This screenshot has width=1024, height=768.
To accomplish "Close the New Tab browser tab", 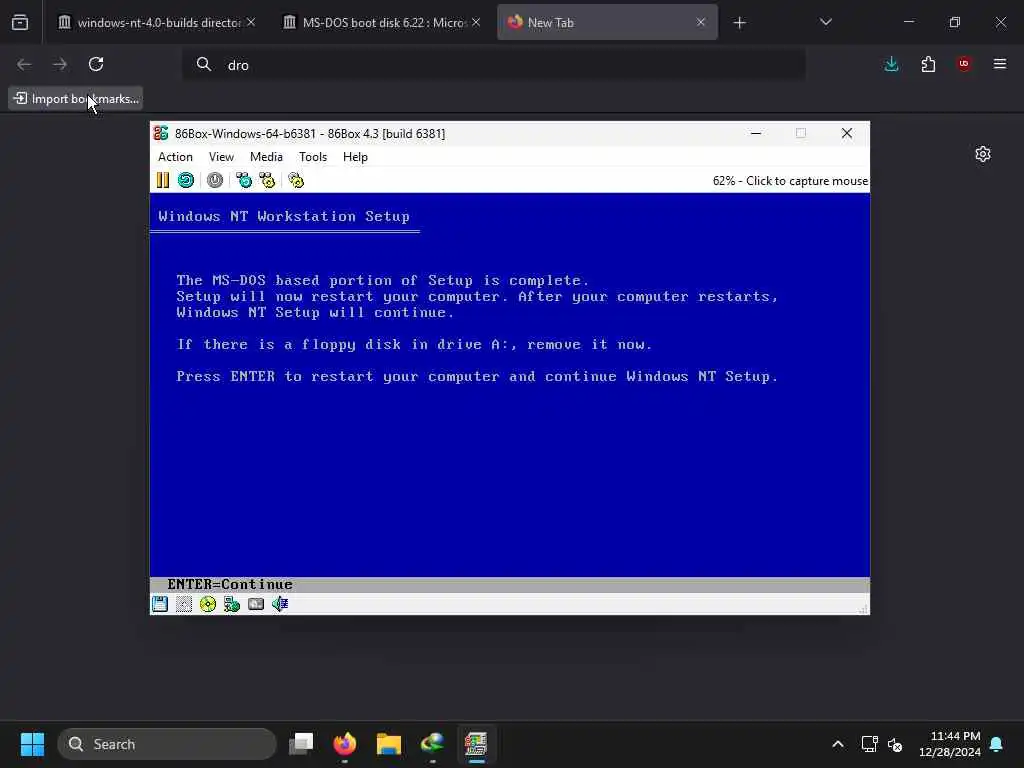I will coord(701,22).
